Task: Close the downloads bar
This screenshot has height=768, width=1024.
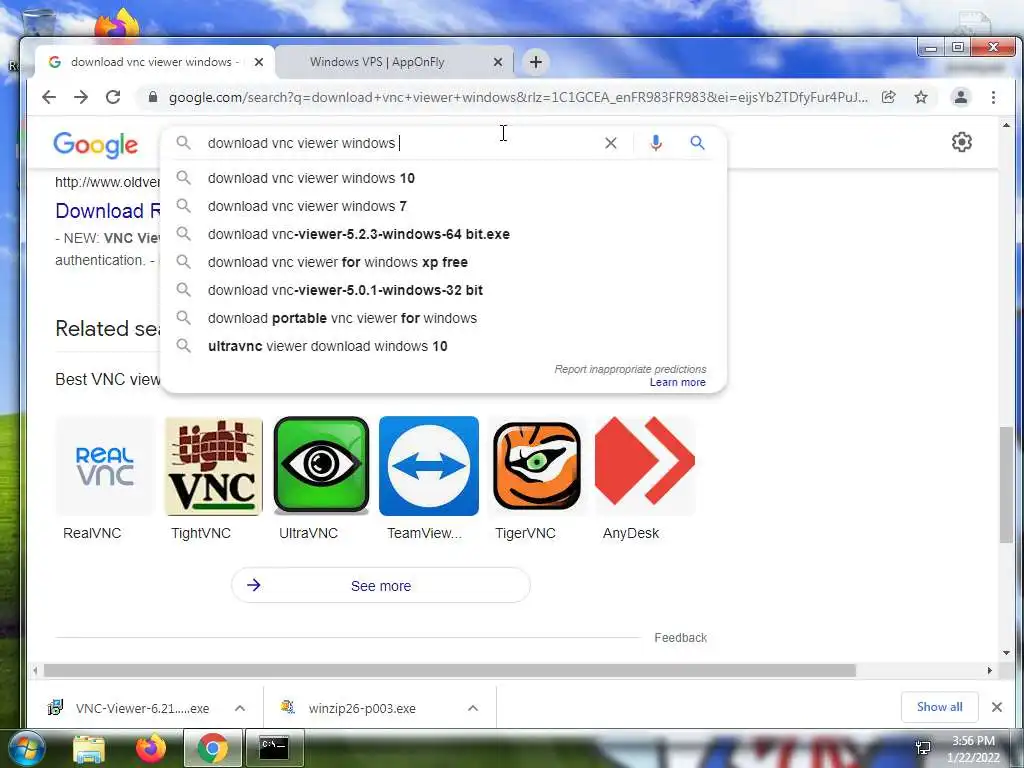Action: pos(997,707)
